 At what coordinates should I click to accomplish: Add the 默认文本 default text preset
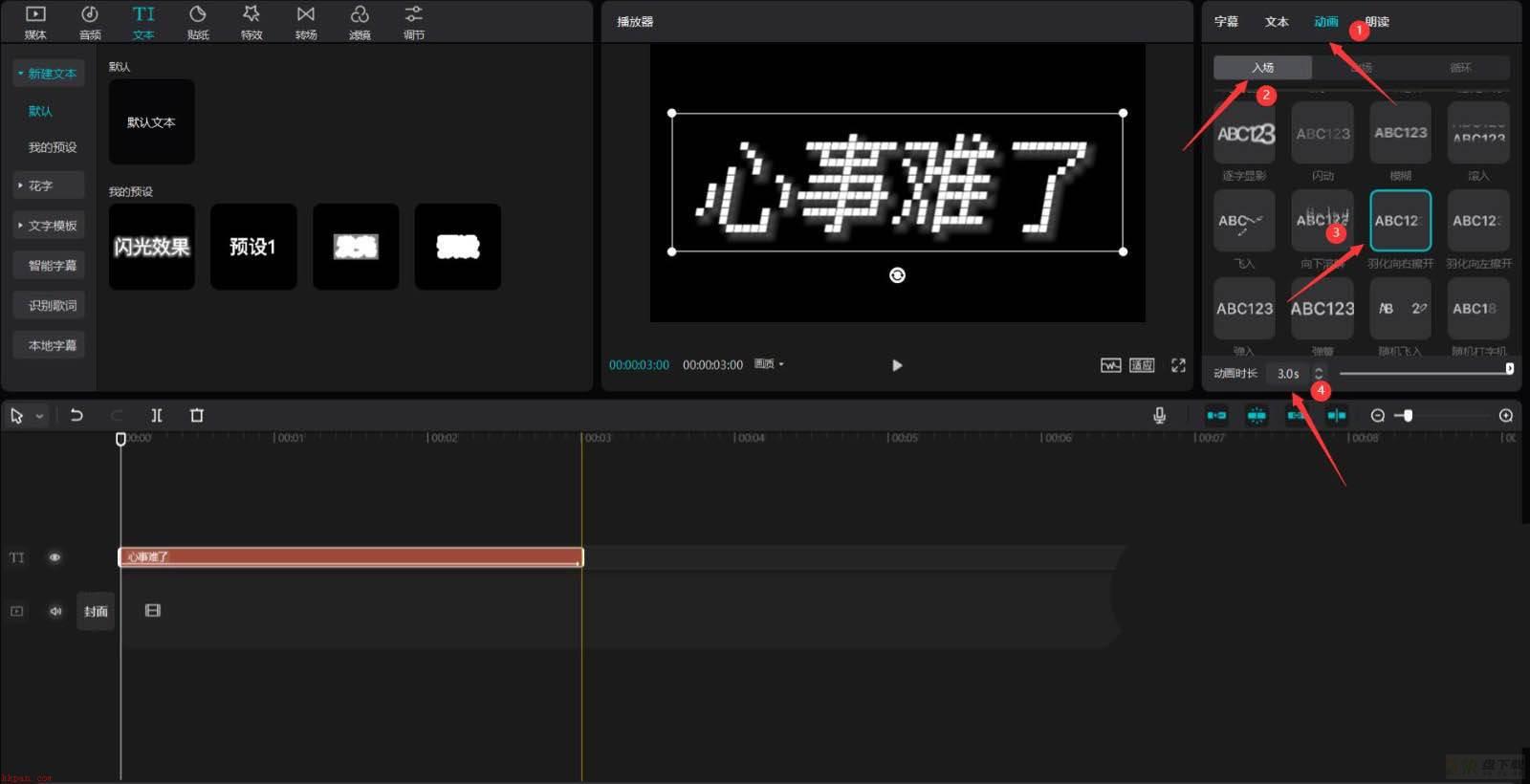pyautogui.click(x=151, y=121)
